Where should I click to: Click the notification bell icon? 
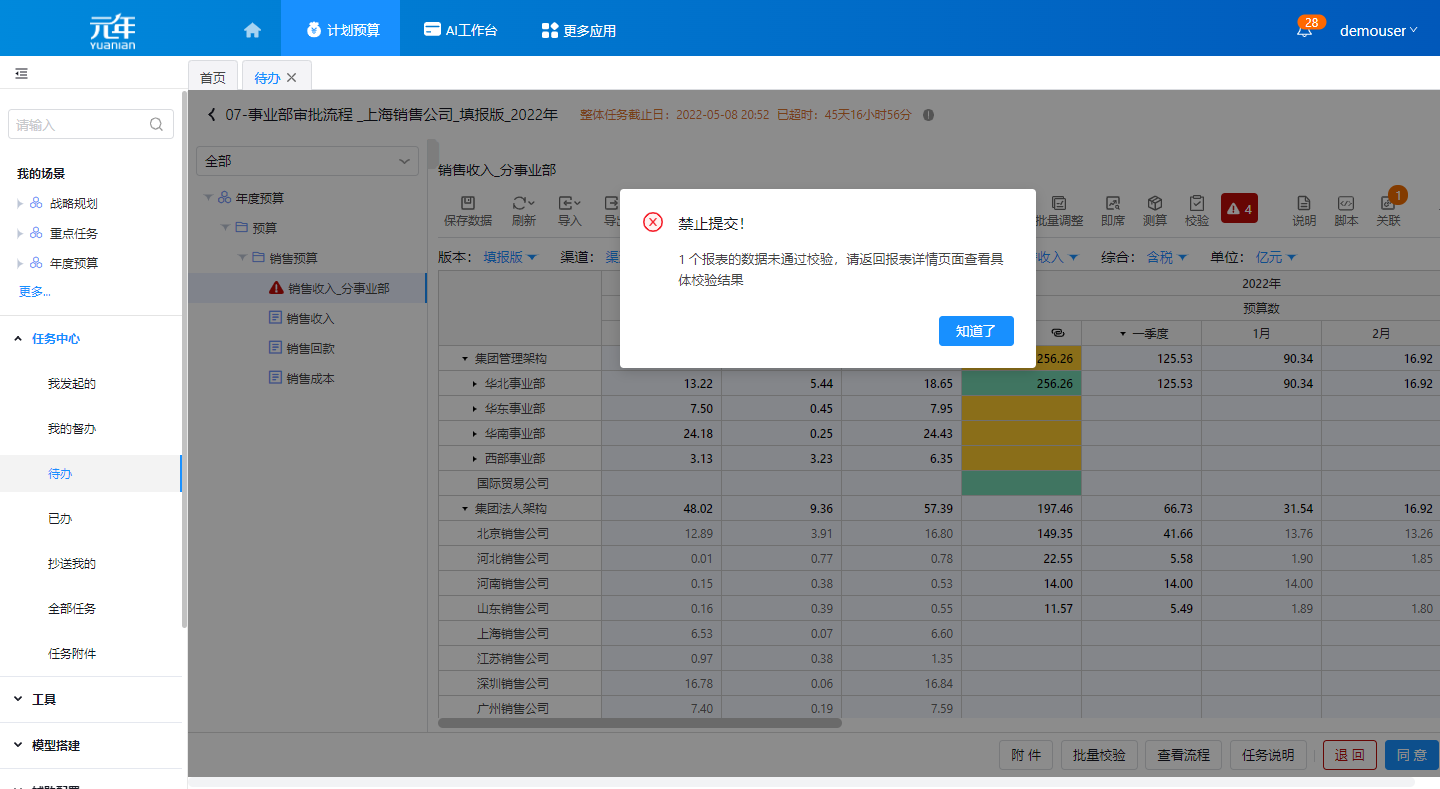1304,31
